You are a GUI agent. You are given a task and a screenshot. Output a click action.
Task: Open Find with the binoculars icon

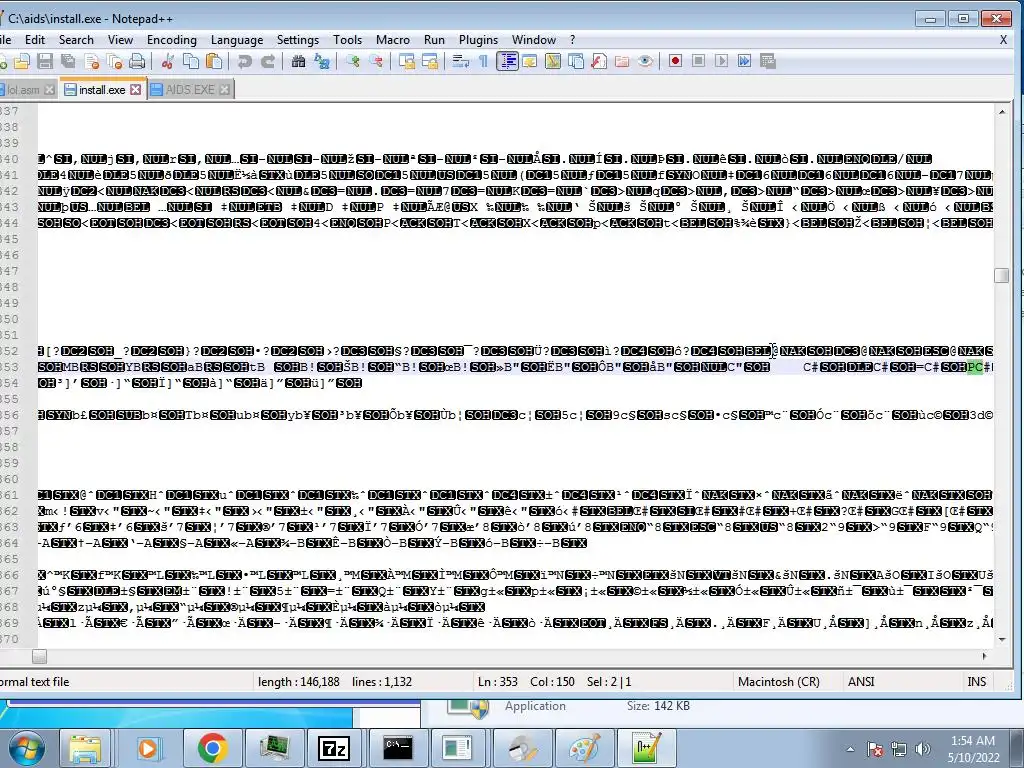298,61
